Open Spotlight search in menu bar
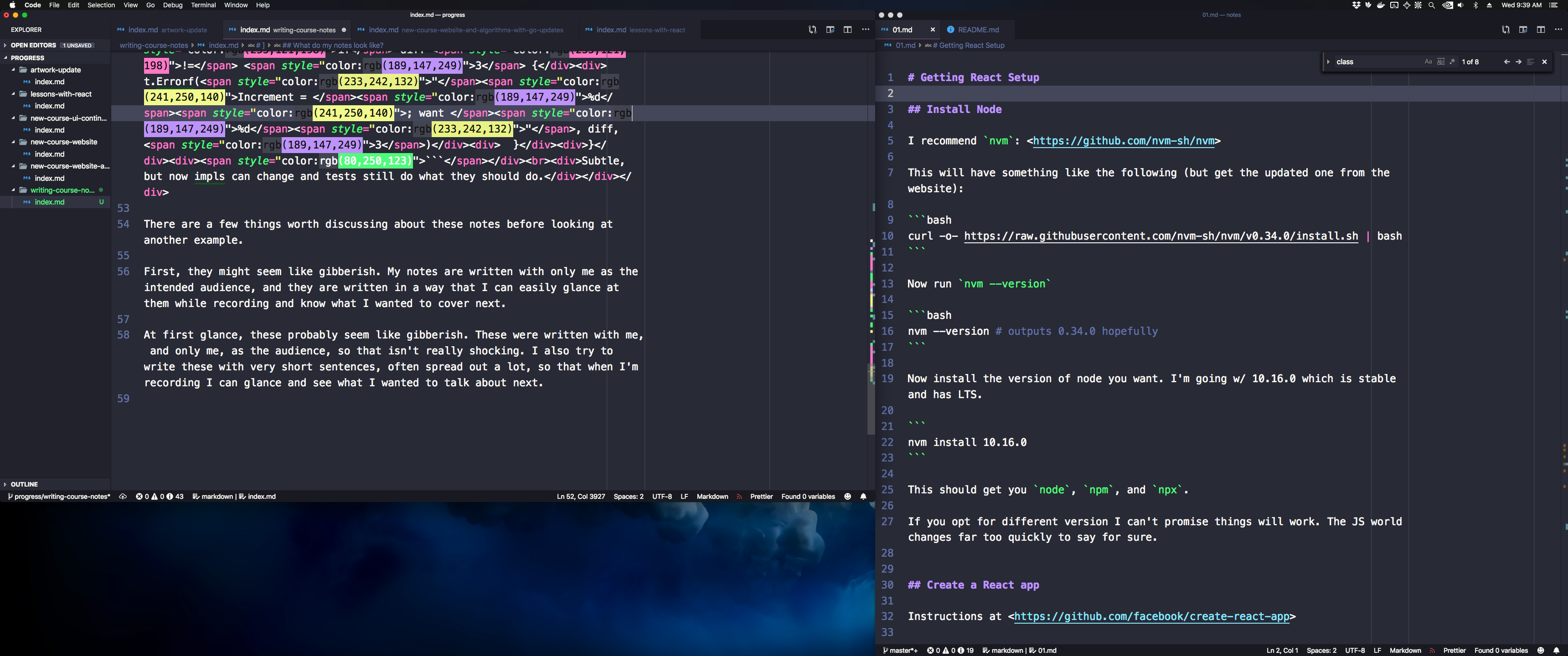Image resolution: width=1568 pixels, height=656 pixels. pos(1432,5)
